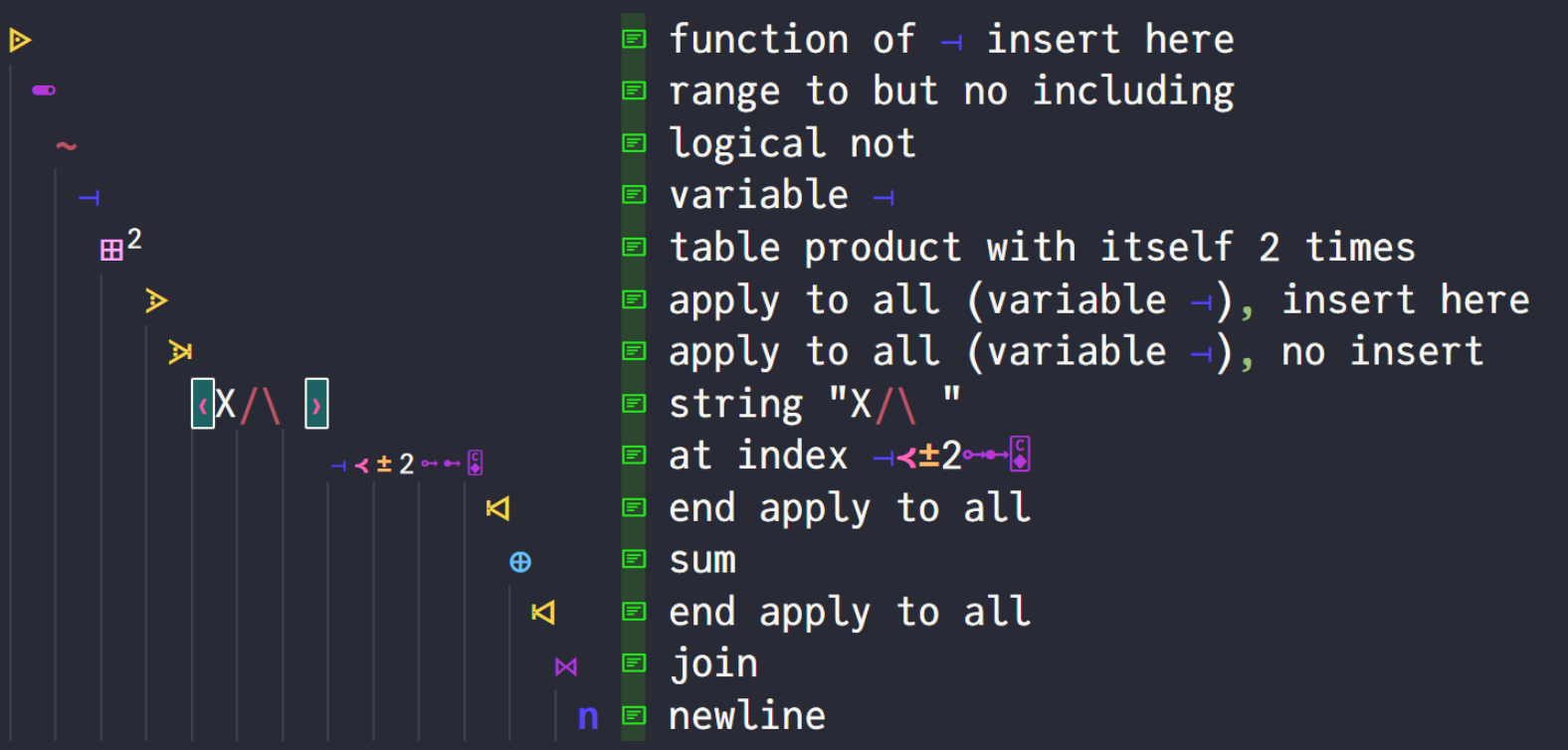Click the comment icon beside 'logical not'

pyautogui.click(x=634, y=143)
